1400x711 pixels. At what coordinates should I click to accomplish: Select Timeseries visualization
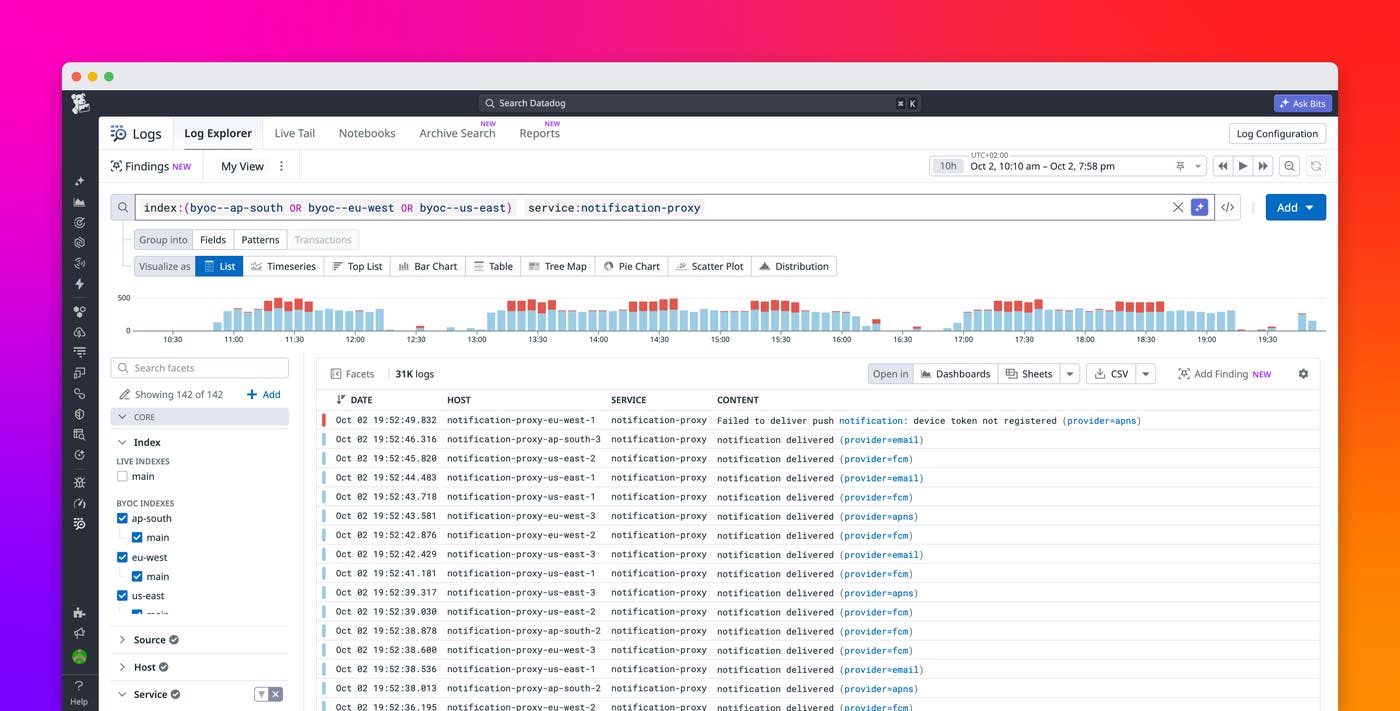click(284, 266)
